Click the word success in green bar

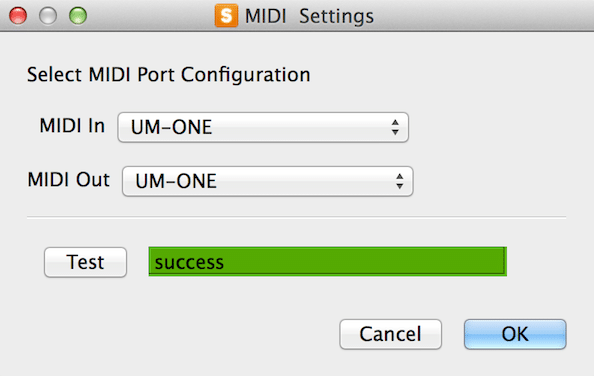[x=189, y=263]
